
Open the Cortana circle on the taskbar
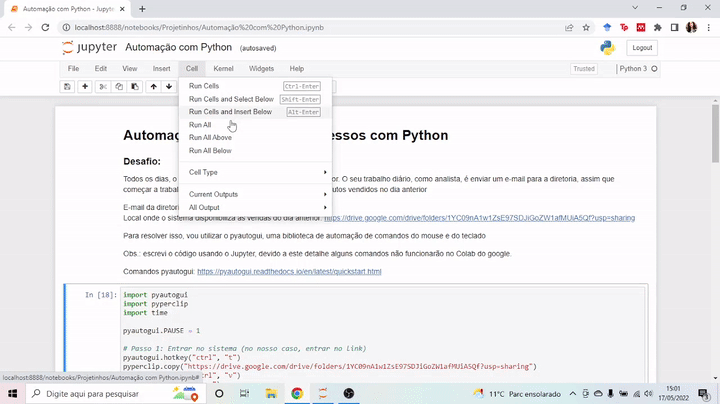(219, 393)
